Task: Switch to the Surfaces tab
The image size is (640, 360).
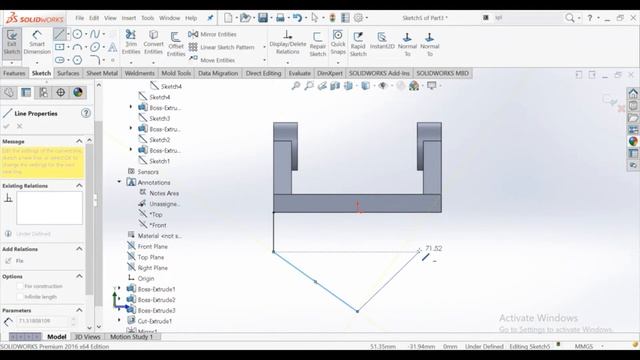Action: pos(68,73)
